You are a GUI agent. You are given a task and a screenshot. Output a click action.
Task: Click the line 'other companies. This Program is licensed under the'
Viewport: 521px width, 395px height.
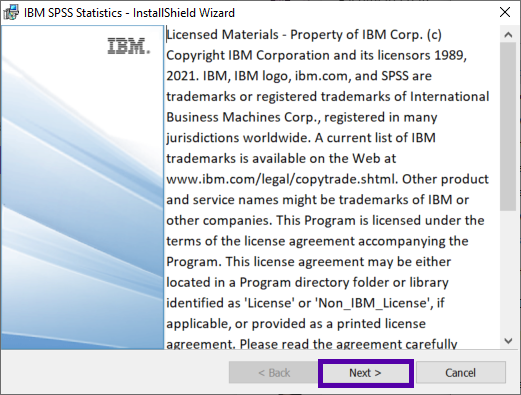(x=325, y=221)
